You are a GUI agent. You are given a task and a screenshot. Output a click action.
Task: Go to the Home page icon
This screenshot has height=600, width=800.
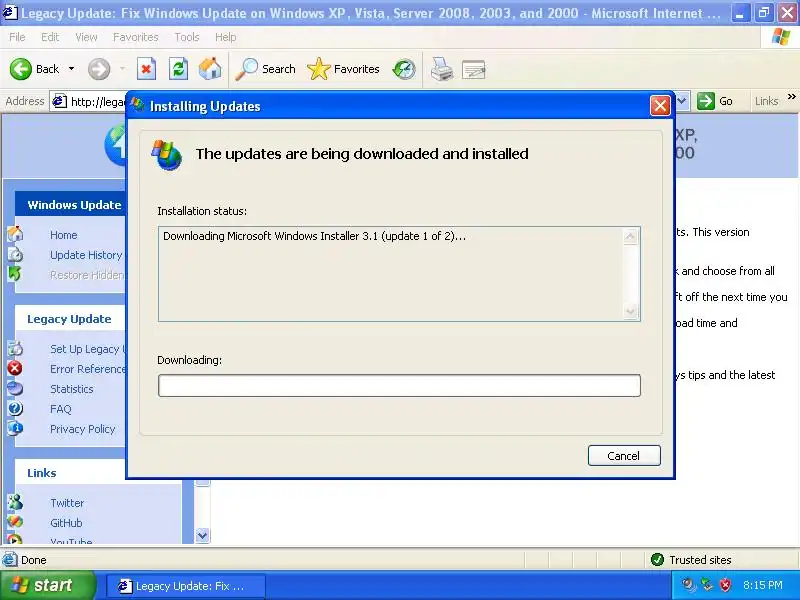pyautogui.click(x=210, y=69)
